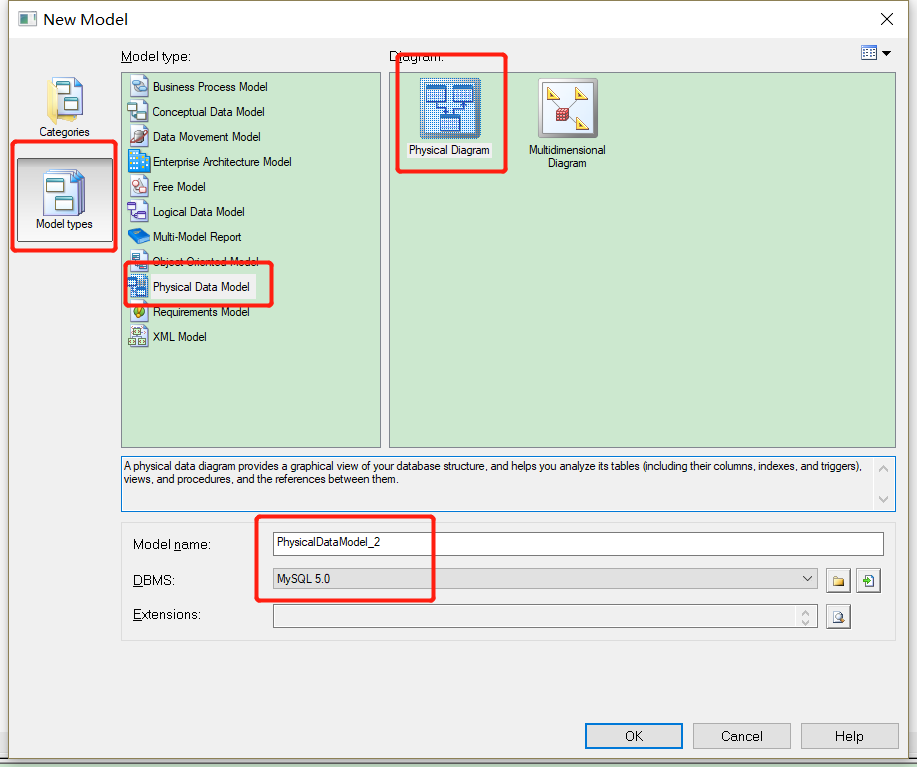Browse DBMS folder icon button
The height and width of the screenshot is (767, 917).
click(839, 581)
